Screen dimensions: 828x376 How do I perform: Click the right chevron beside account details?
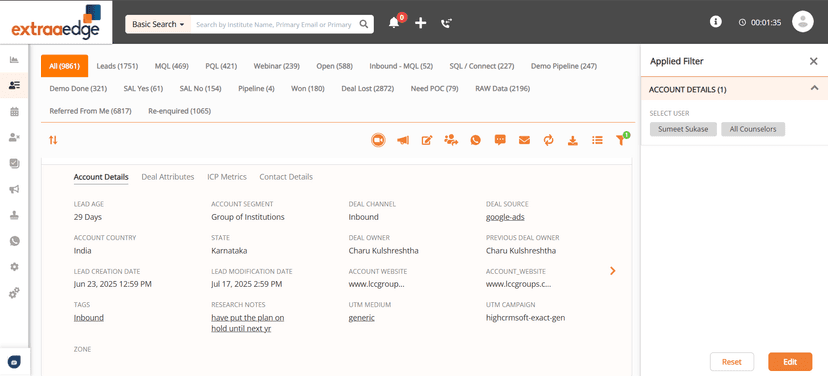613,271
